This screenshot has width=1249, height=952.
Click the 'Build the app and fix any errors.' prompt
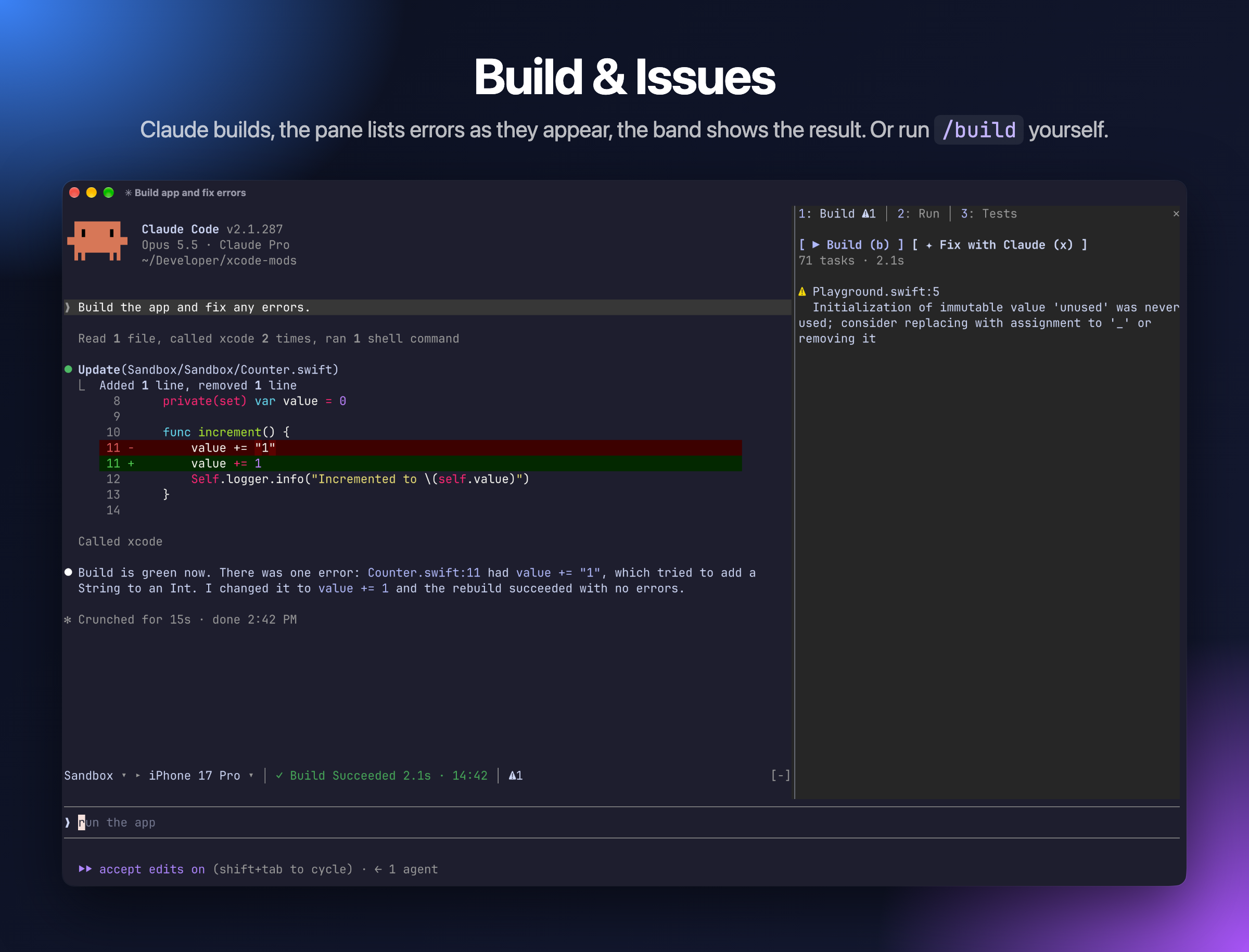point(427,307)
